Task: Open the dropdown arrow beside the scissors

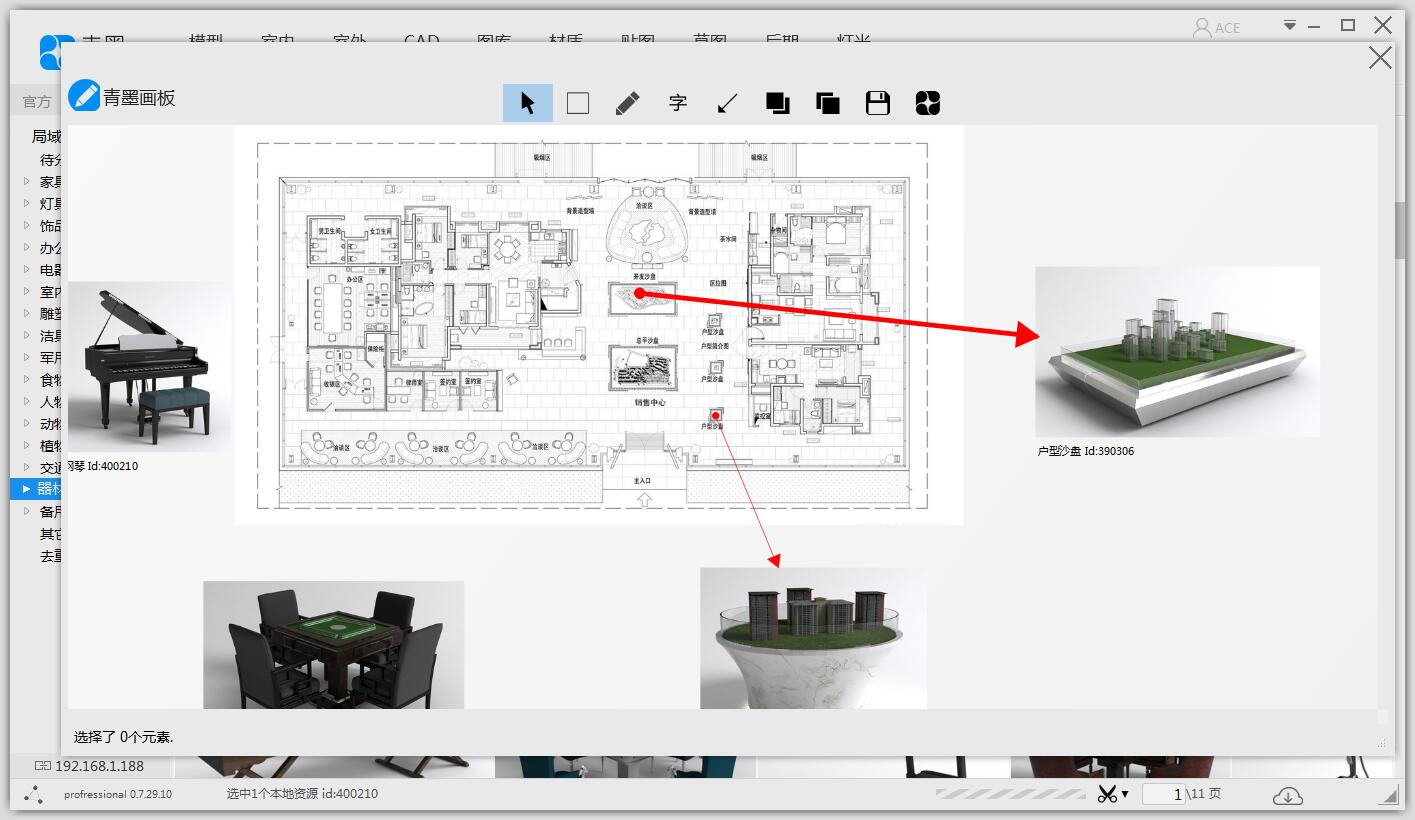Action: [1125, 795]
